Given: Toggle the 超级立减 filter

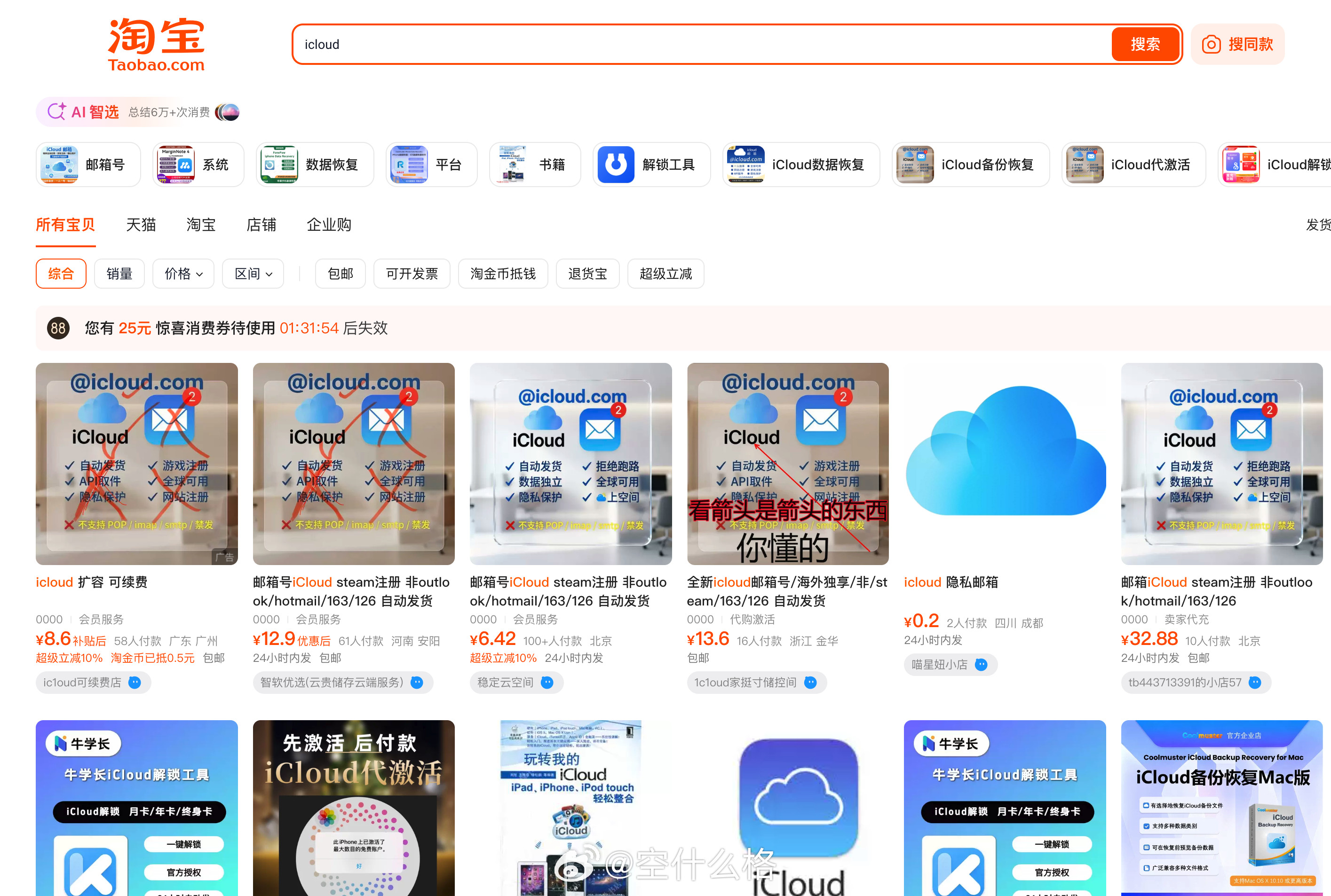Looking at the screenshot, I should [665, 274].
